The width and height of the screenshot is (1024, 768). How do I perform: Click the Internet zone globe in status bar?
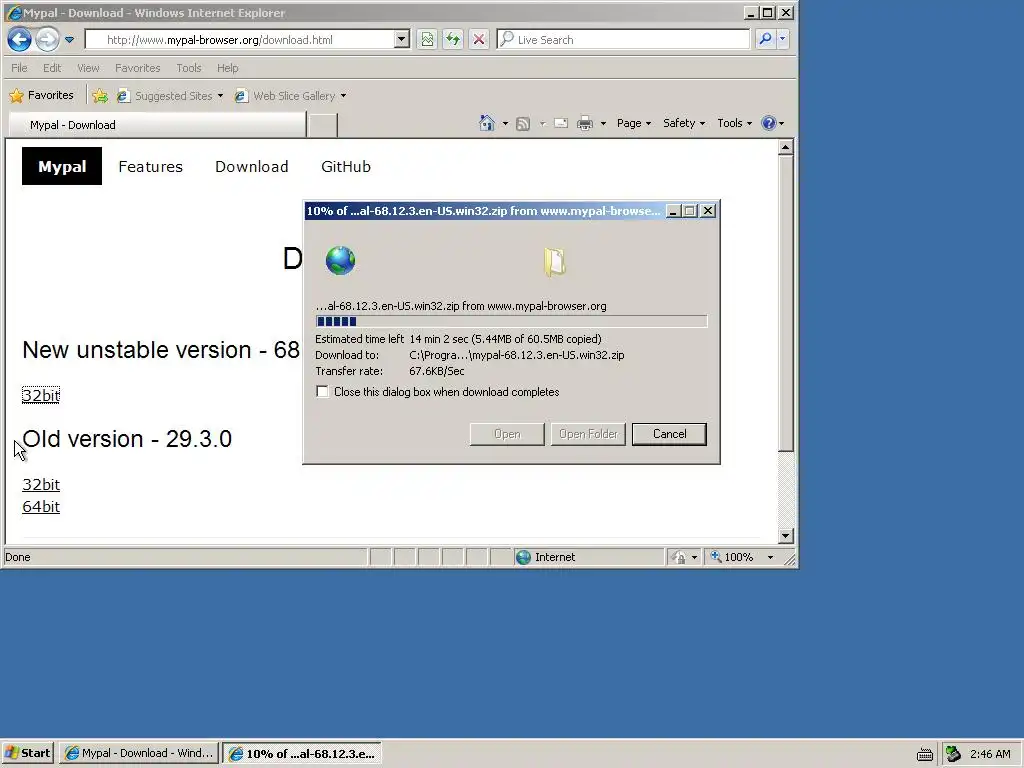523,557
